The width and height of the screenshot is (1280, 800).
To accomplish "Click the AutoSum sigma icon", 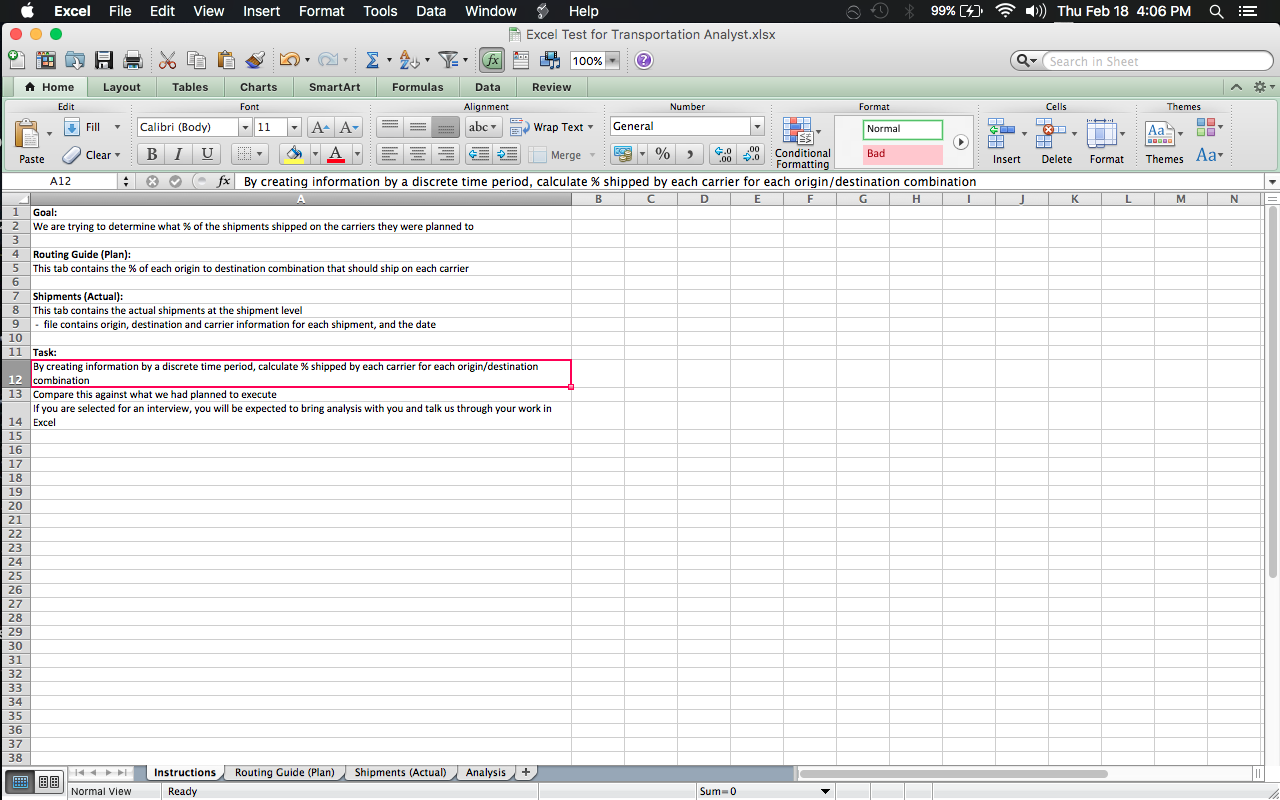I will [x=372, y=60].
